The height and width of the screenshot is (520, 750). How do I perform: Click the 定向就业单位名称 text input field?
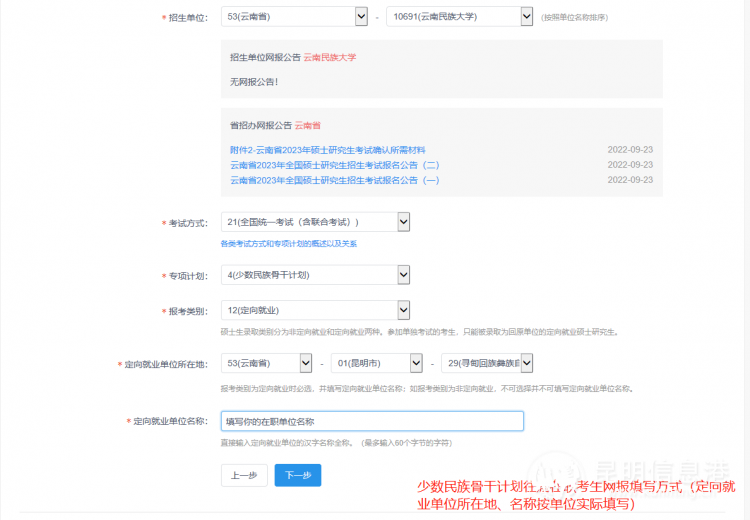372,422
